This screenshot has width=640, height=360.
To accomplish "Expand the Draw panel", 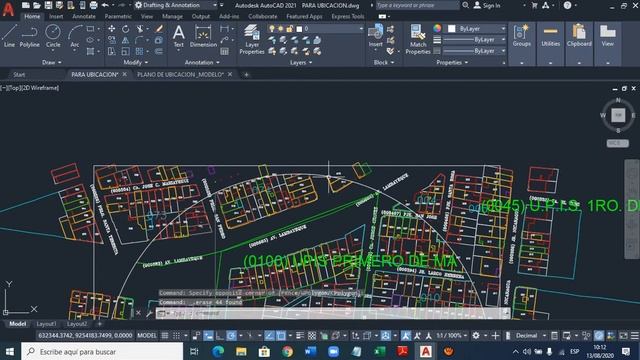I will pos(51,62).
